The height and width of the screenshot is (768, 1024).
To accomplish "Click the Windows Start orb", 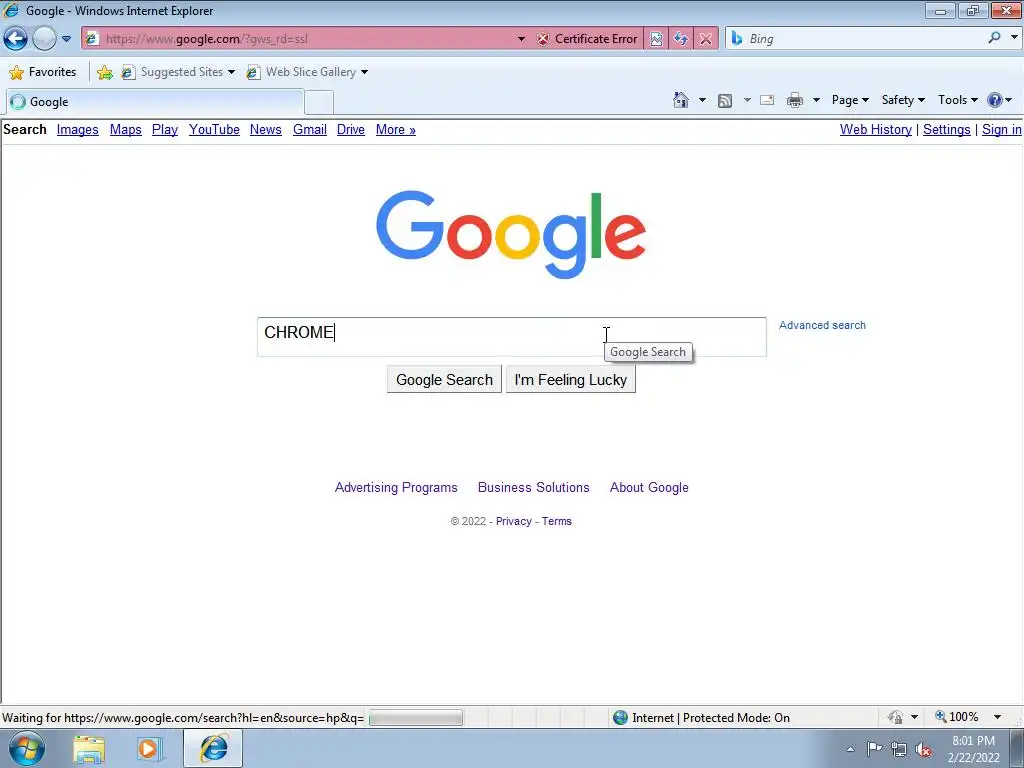I will point(27,748).
